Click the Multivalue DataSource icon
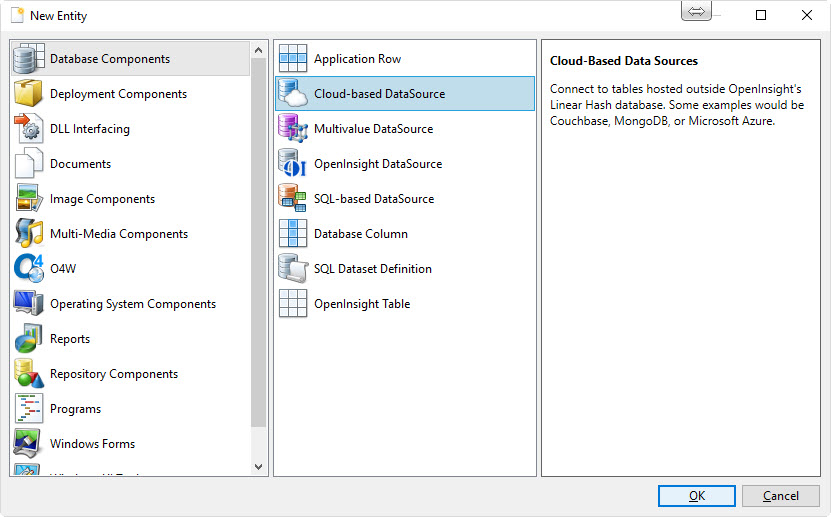 click(x=293, y=128)
